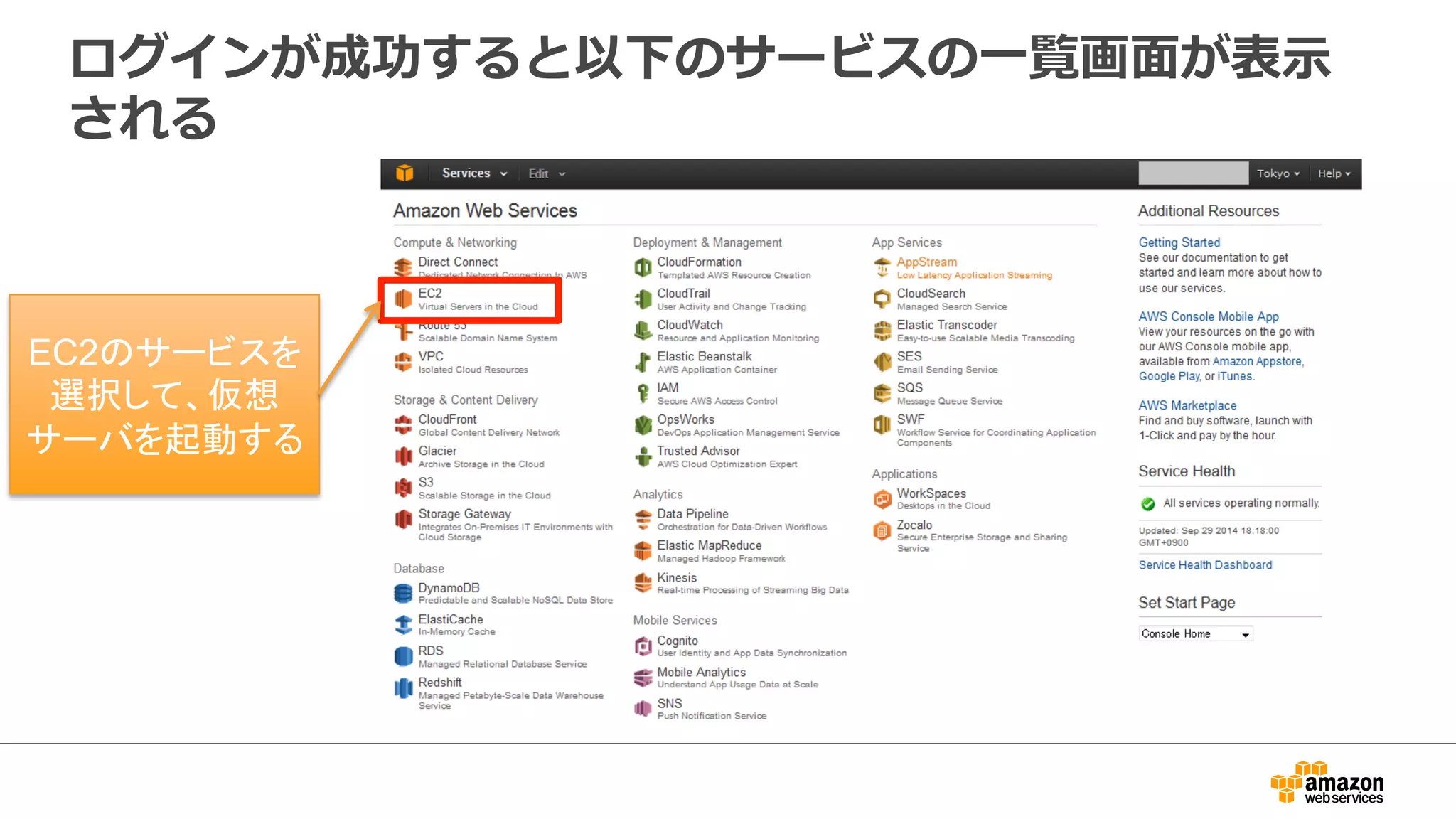Open the AppStream service link

point(927,262)
